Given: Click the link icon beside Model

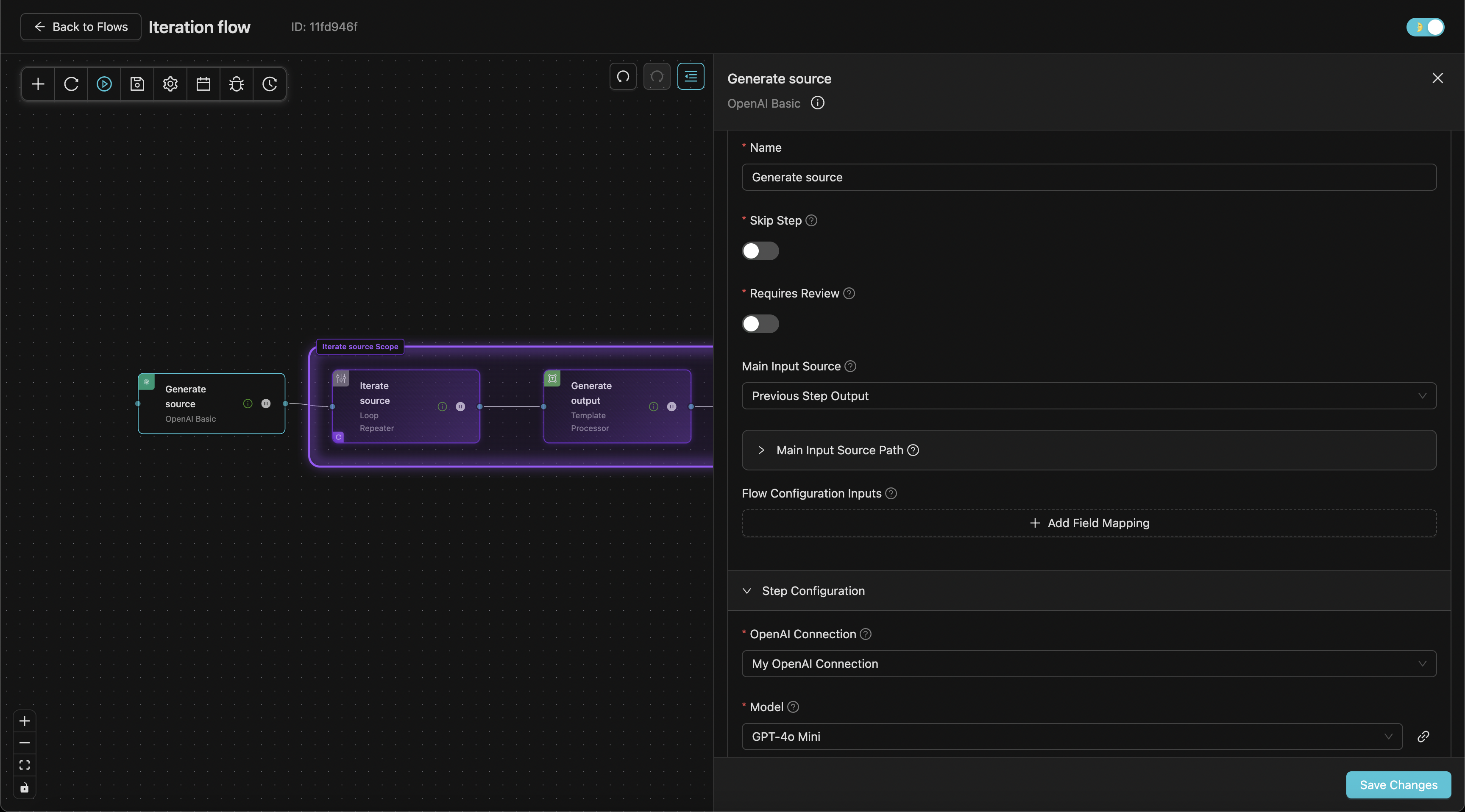Looking at the screenshot, I should [1423, 737].
